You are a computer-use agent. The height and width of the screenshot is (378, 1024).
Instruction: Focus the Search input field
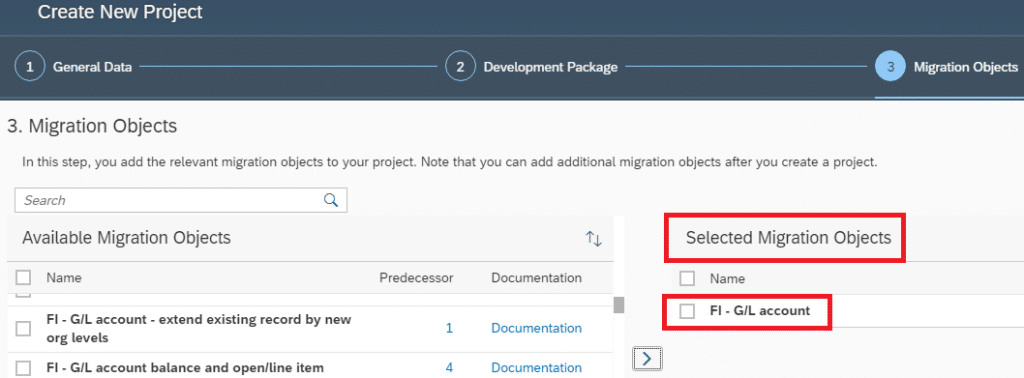tap(181, 200)
